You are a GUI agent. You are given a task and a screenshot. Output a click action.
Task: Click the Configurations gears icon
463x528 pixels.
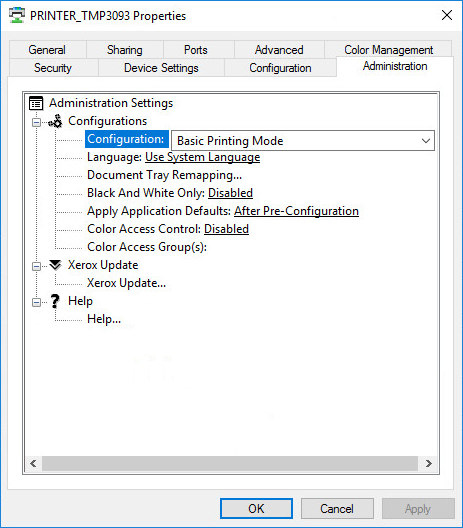pos(55,121)
